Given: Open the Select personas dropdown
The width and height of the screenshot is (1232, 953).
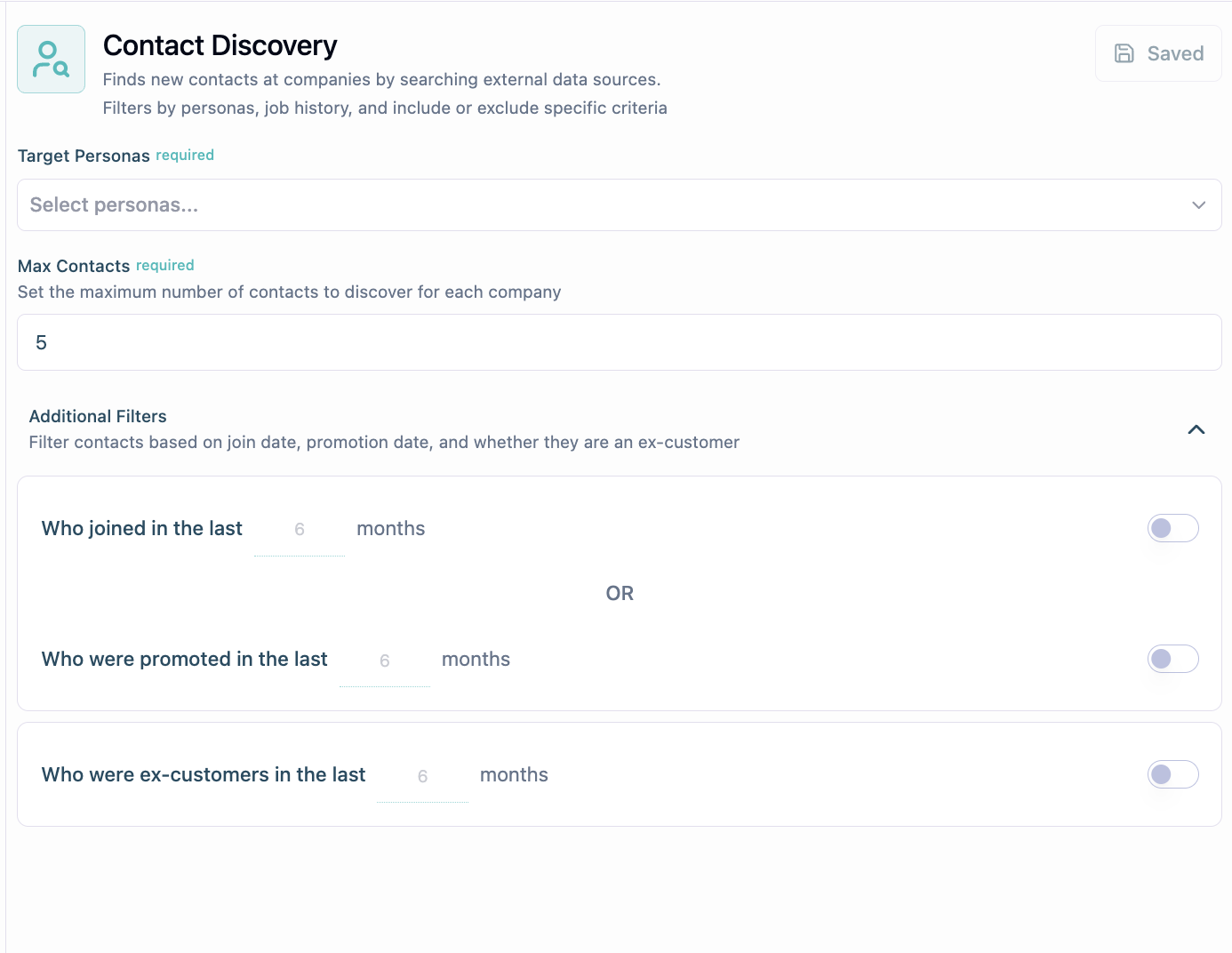Looking at the screenshot, I should 604,205.
